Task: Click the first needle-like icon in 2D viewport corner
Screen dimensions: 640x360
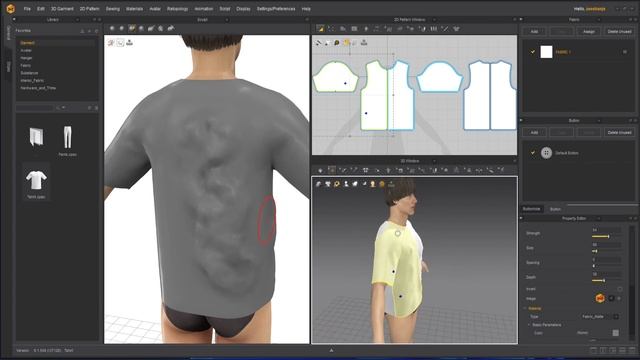Action: click(x=319, y=42)
